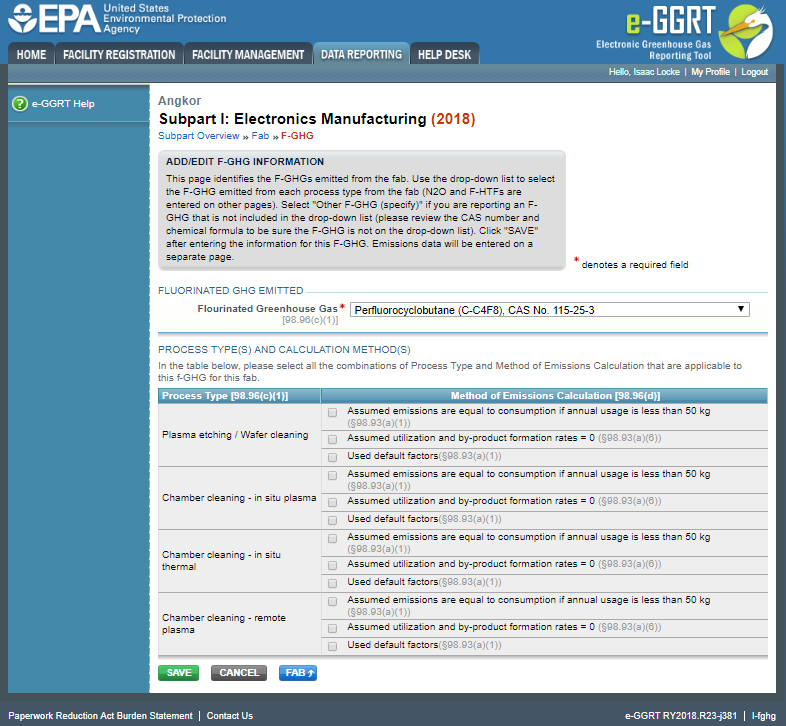Viewport: 786px width, 726px height.
Task: Click the e-GGRT heron logo
Action: 746,31
